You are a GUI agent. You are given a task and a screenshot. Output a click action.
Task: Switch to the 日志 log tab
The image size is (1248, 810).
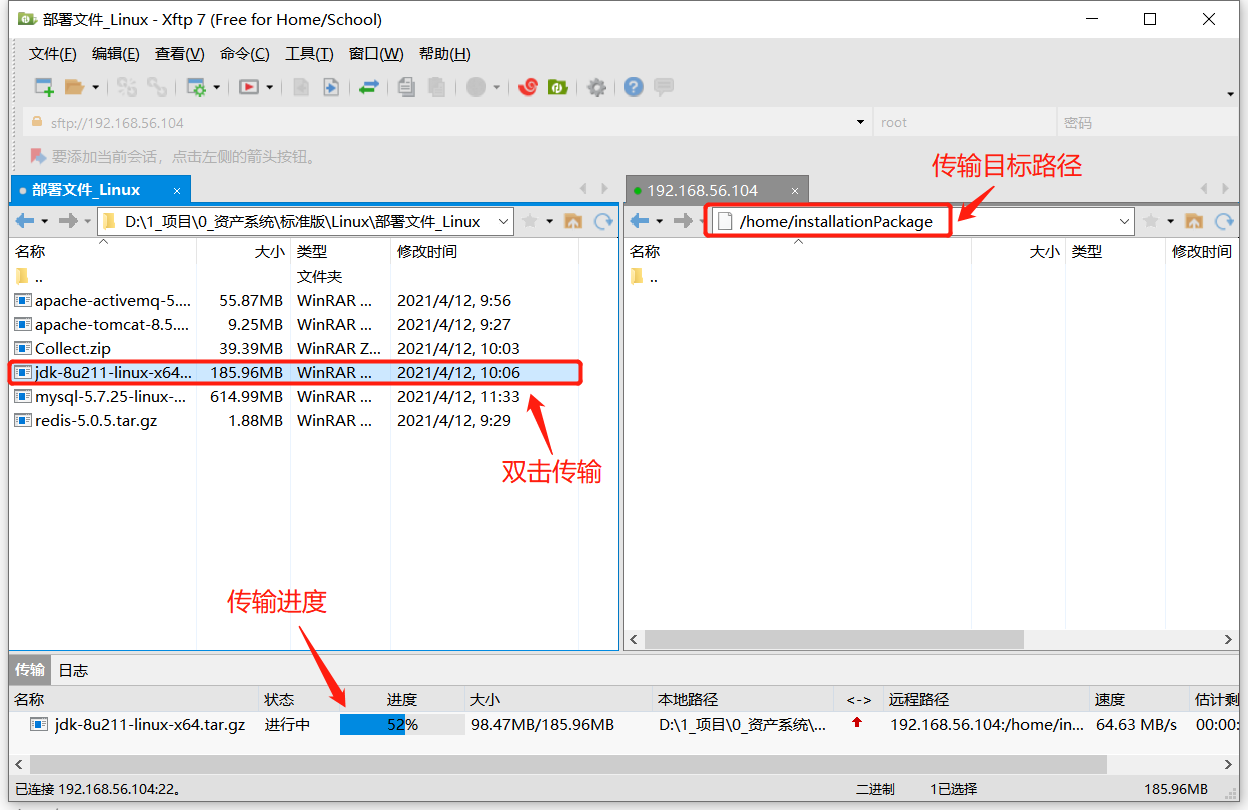tap(73, 670)
